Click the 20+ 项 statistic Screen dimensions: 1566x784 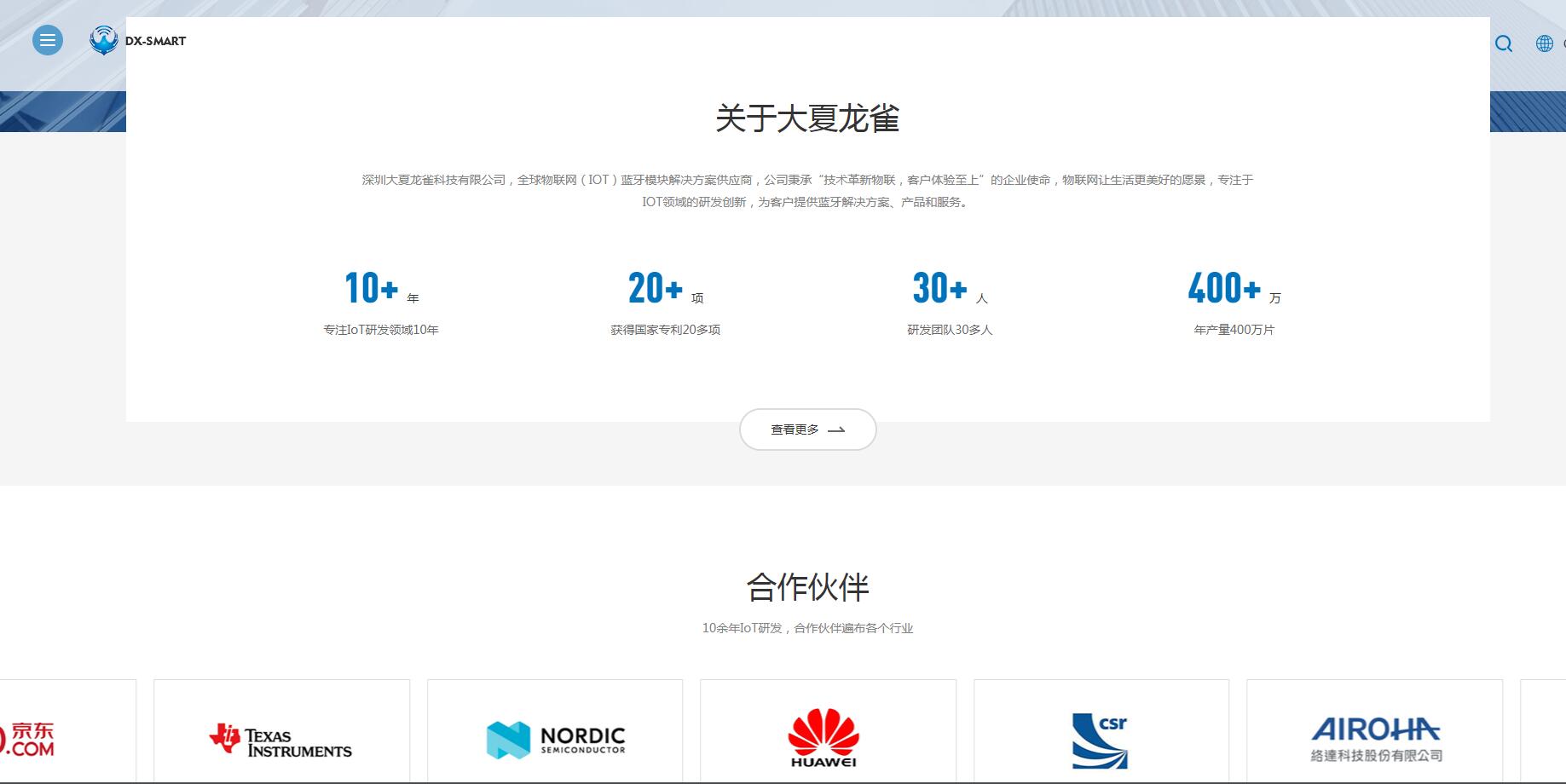[665, 288]
